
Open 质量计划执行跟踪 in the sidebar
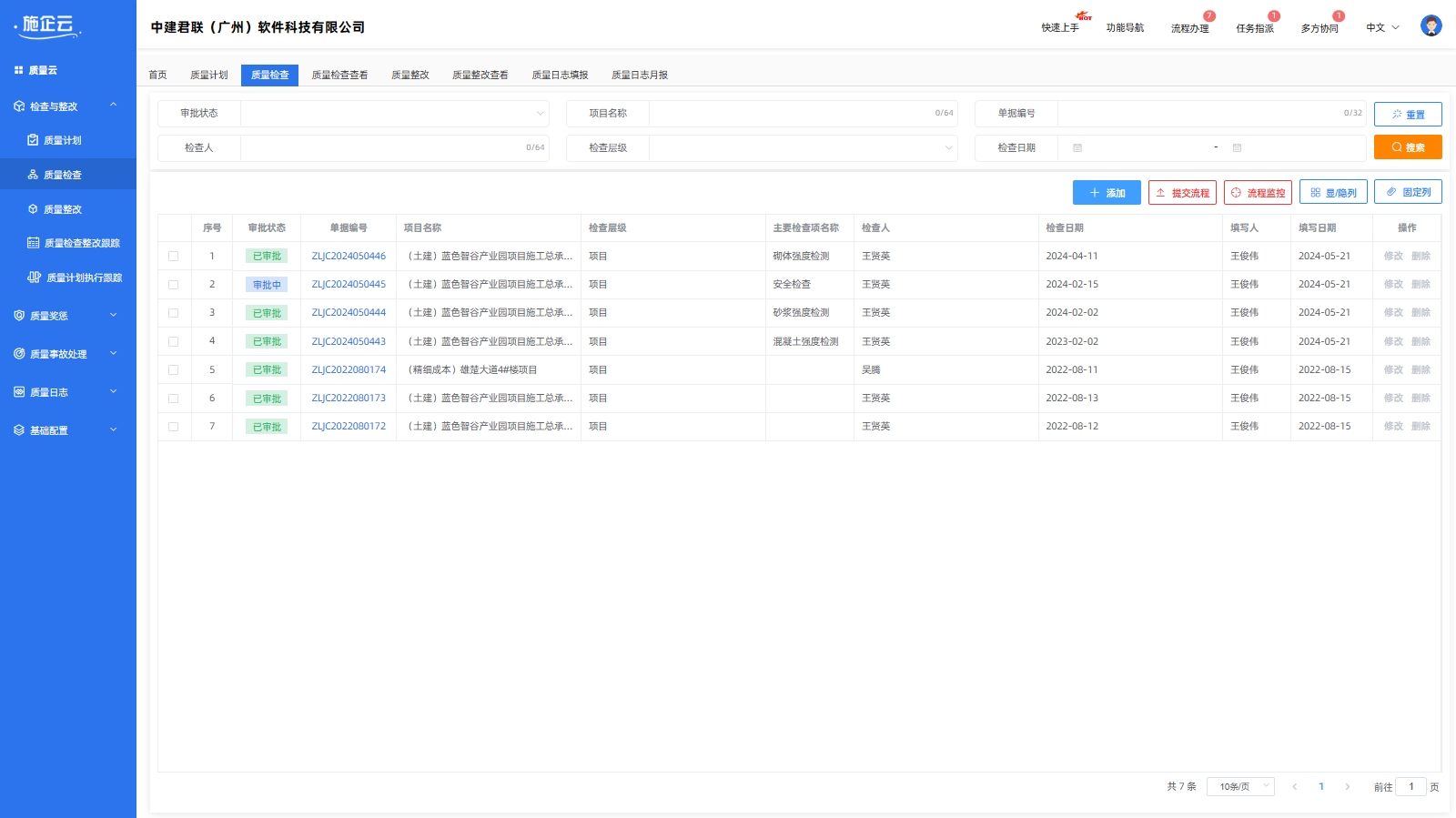(x=83, y=278)
